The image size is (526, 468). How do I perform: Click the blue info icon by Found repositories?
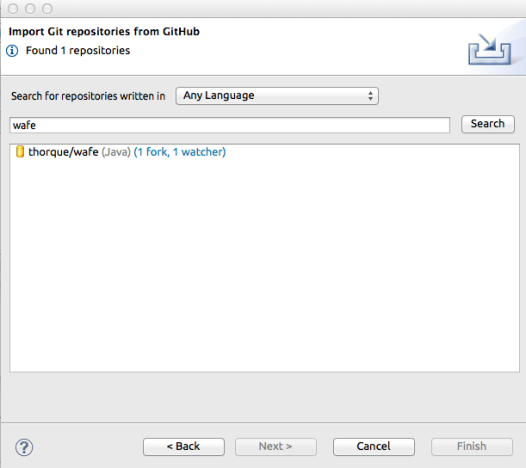coord(12,51)
